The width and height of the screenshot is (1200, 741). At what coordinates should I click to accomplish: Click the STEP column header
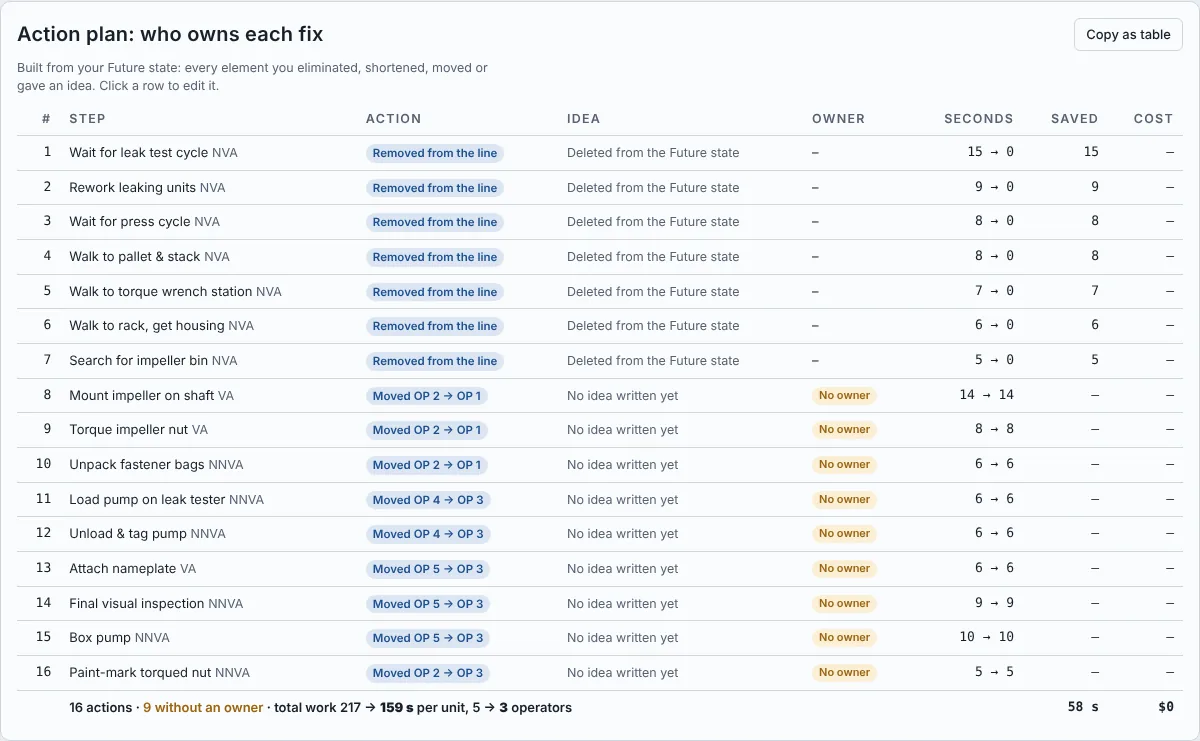87,119
